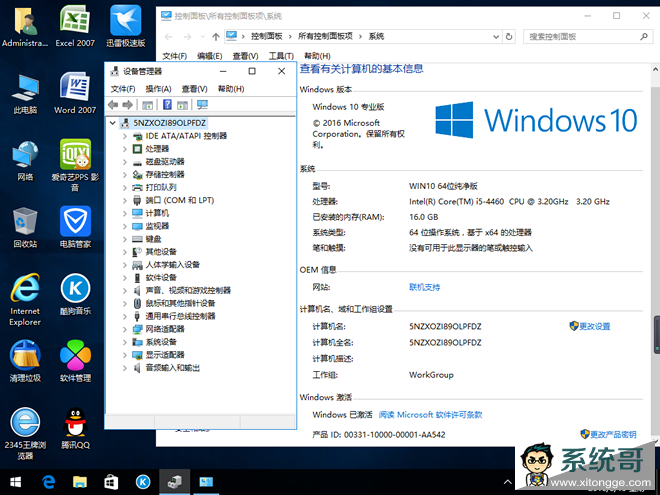
Task: Launch Word 2007 from desktop
Action: (75, 93)
